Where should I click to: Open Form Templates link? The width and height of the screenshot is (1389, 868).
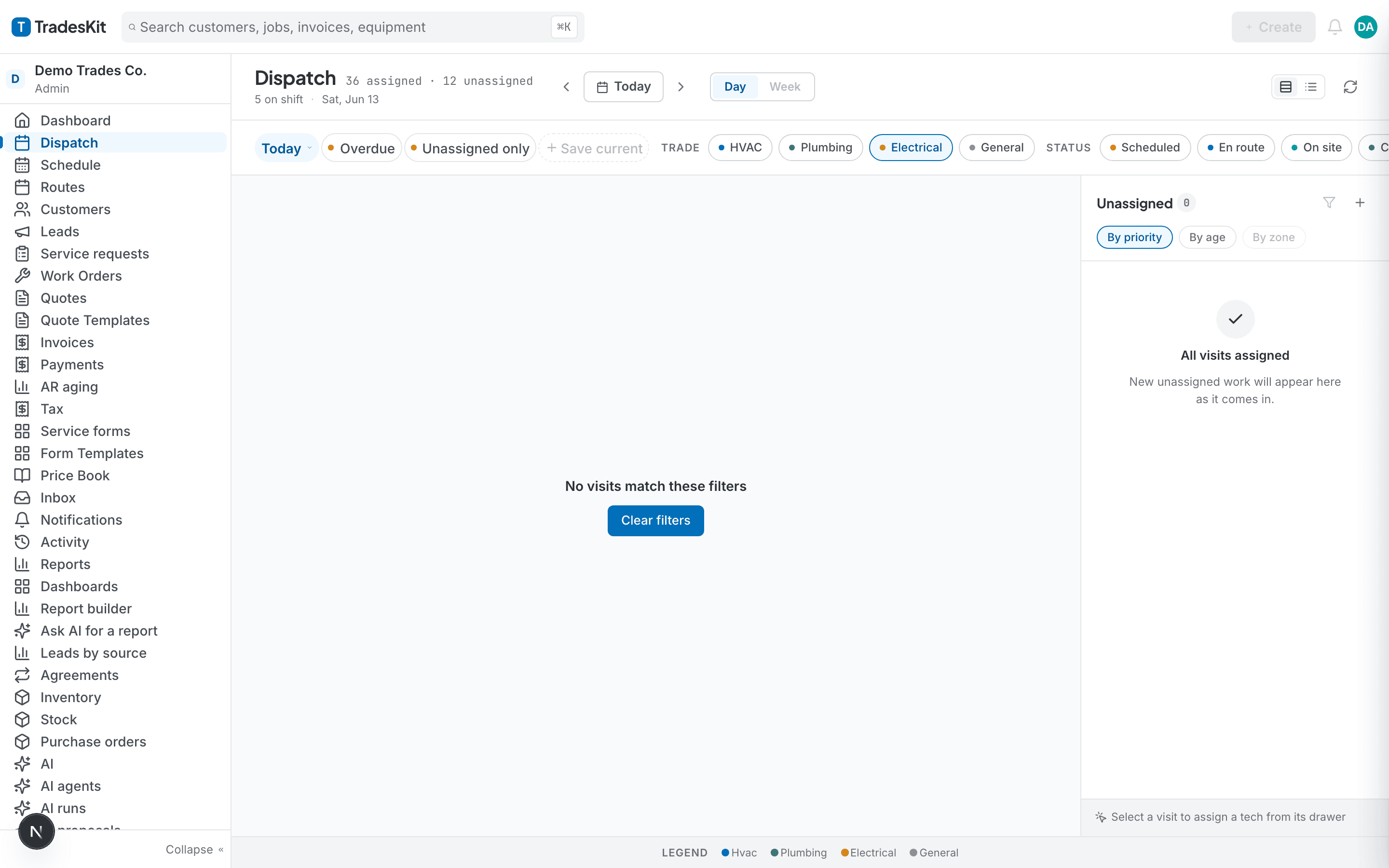(x=115, y=453)
